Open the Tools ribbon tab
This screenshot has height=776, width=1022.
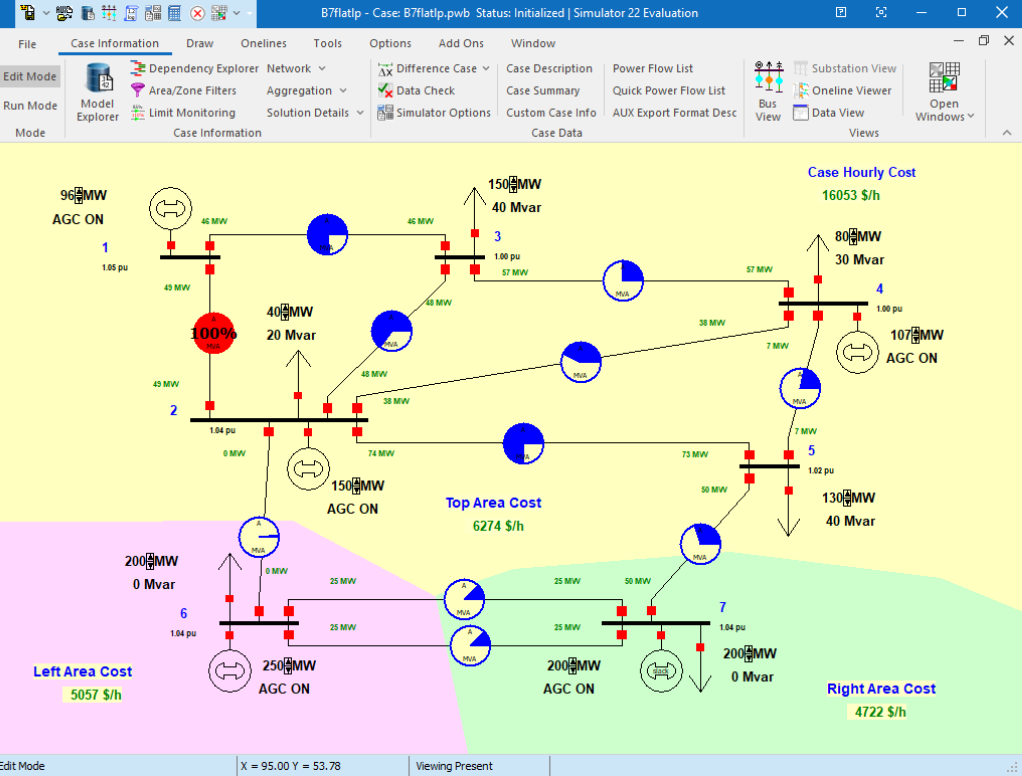point(327,44)
